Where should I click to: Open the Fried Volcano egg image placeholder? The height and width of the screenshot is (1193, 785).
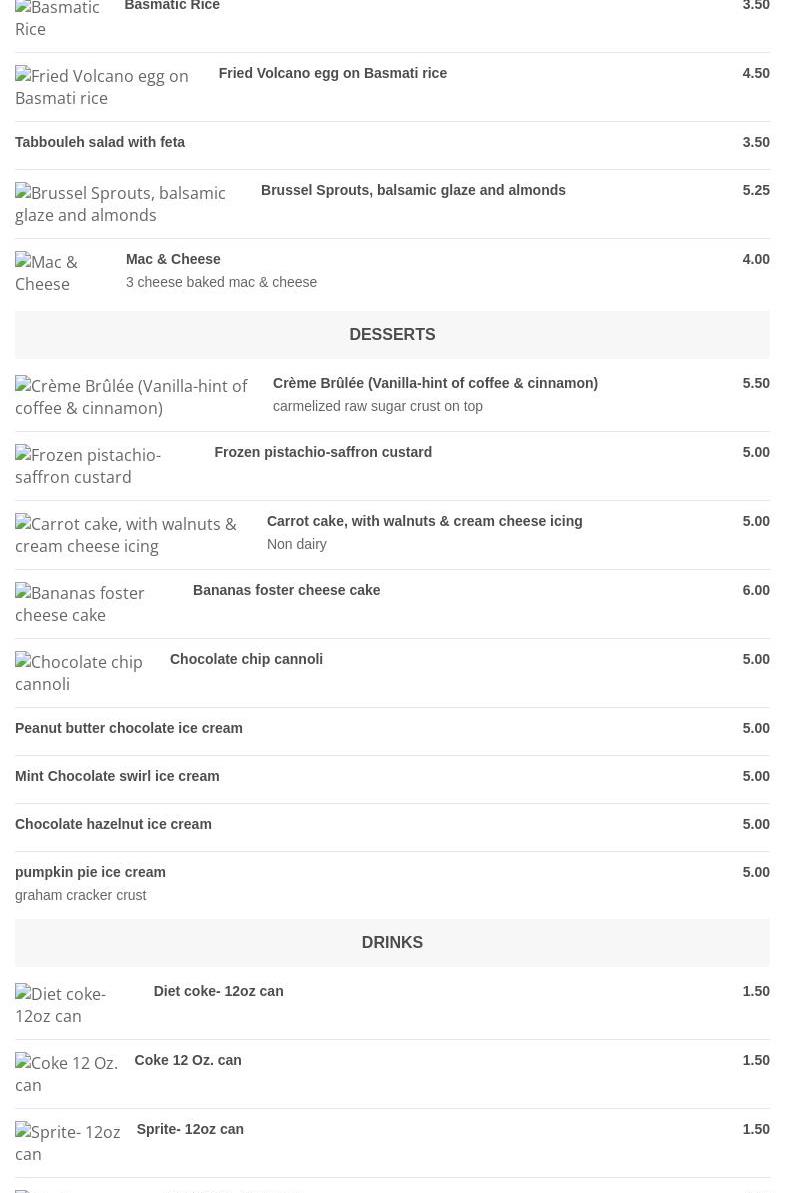tap(109, 87)
